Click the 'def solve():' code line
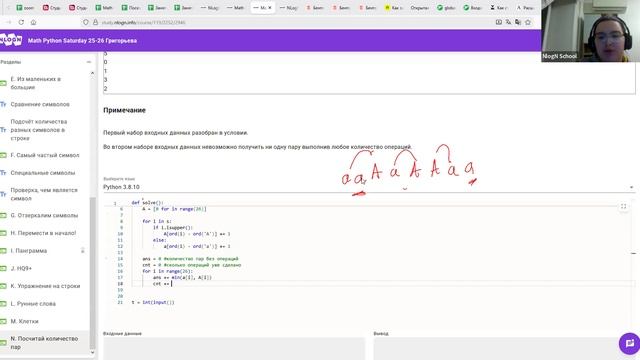This screenshot has height=360, width=640. tap(147, 202)
